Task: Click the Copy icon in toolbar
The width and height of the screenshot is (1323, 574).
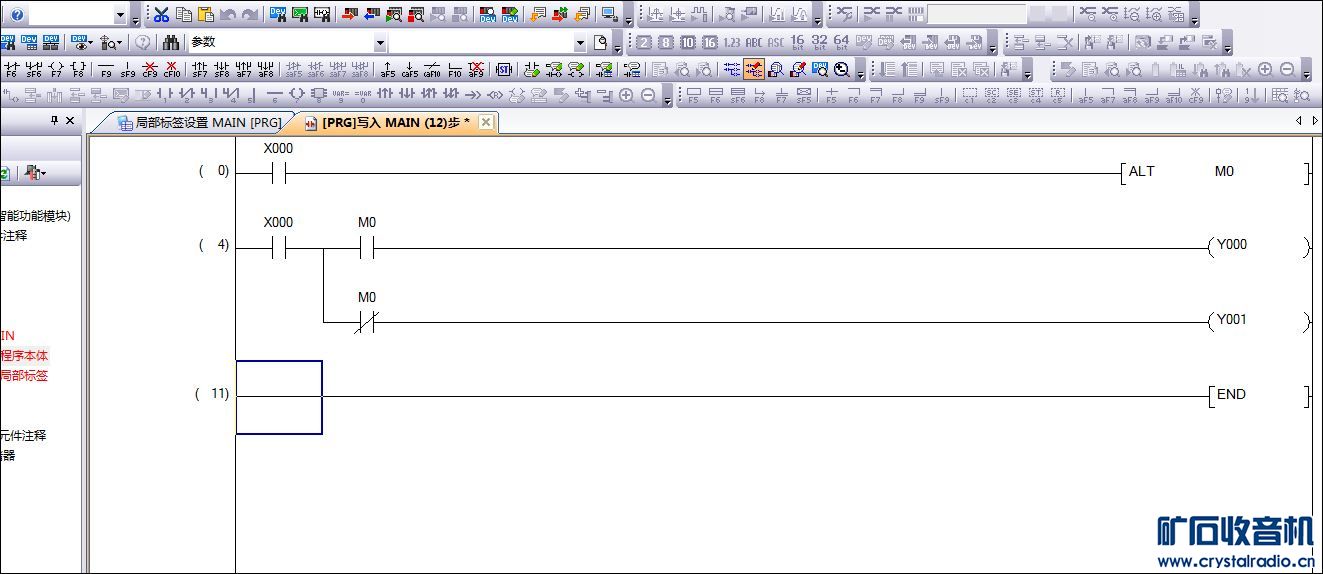Action: pos(184,14)
